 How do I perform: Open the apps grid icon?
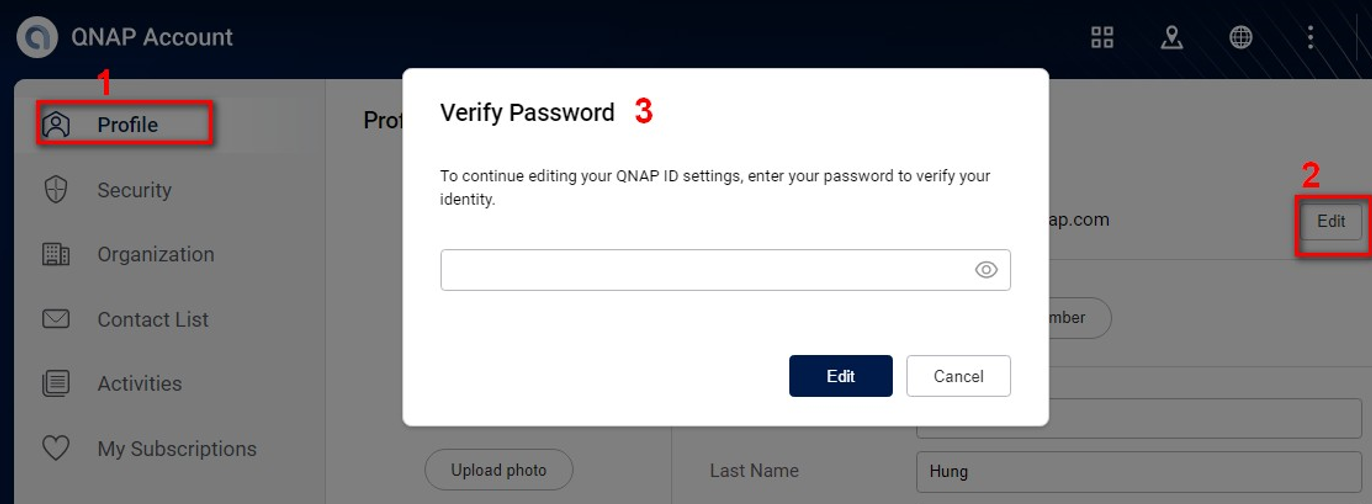point(1102,38)
